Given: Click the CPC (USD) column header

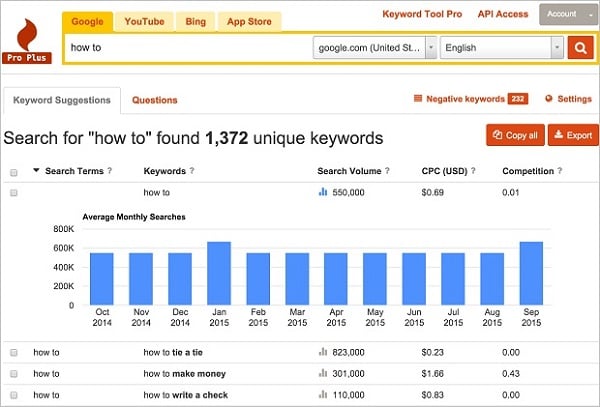Looking at the screenshot, I should point(445,171).
